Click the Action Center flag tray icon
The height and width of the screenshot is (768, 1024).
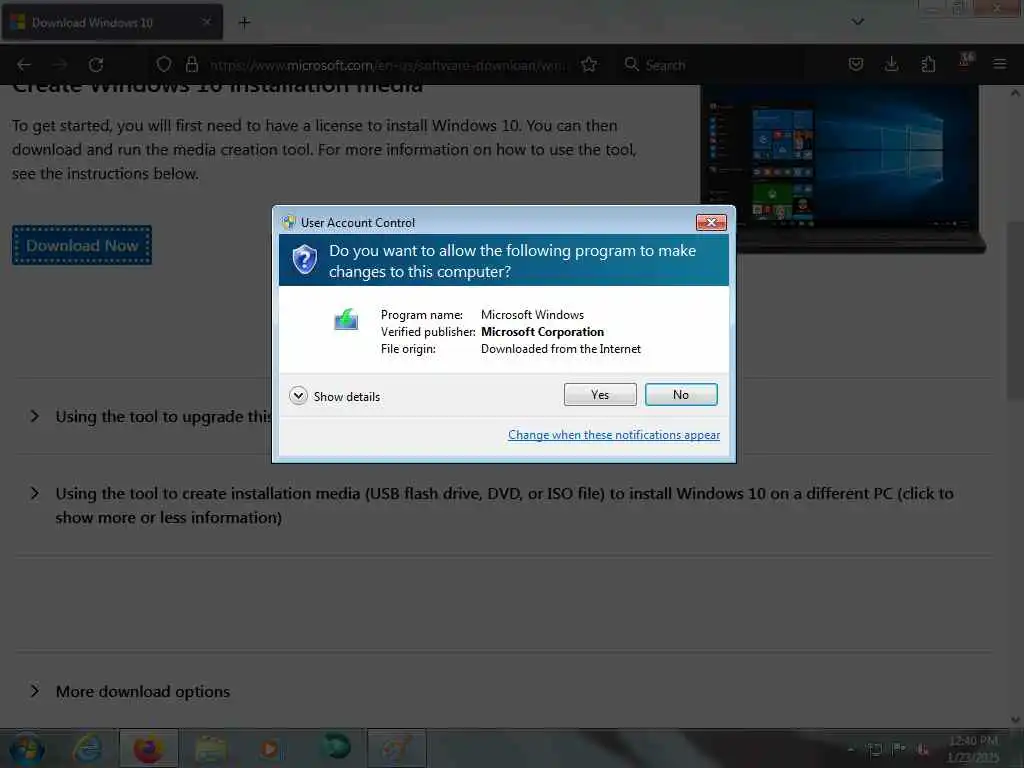899,749
